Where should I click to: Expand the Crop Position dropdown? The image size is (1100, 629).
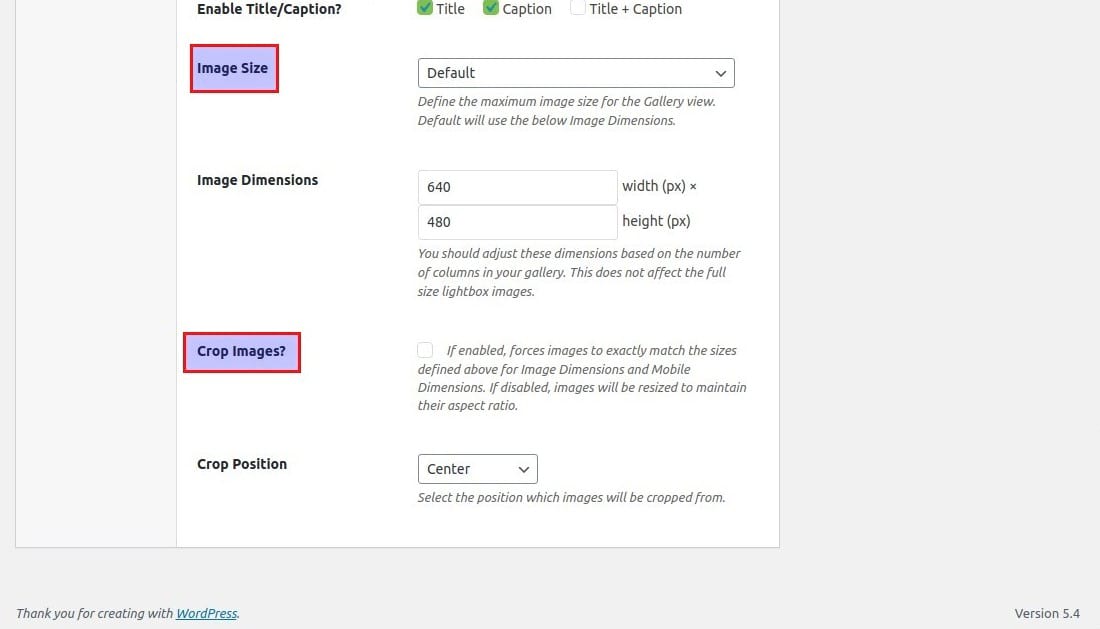coord(477,469)
